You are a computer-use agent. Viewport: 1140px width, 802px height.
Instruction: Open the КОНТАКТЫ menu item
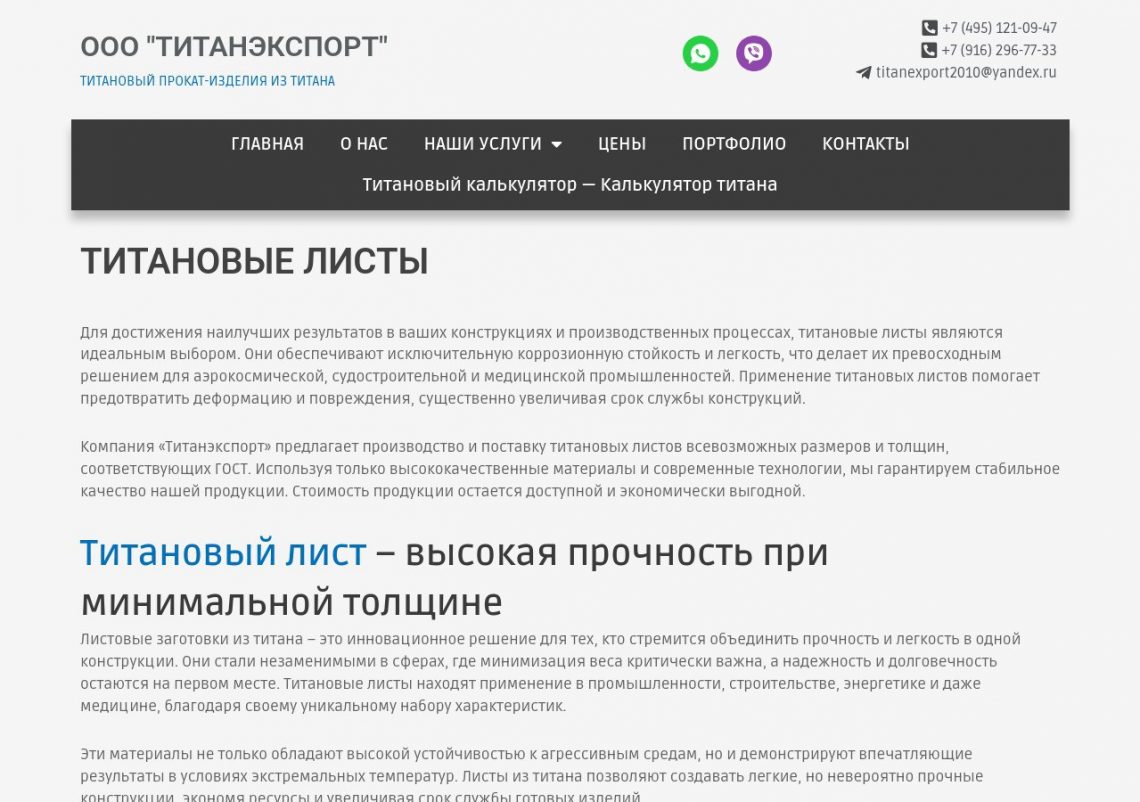click(x=865, y=144)
